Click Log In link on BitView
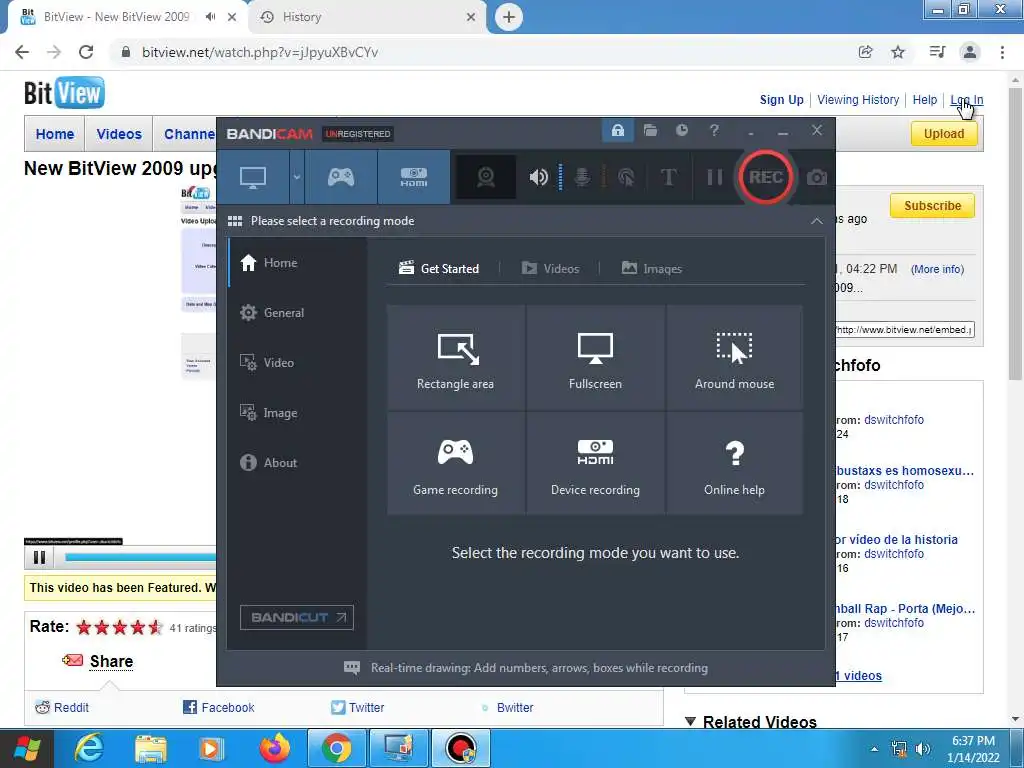1024x768 pixels. pos(967,100)
